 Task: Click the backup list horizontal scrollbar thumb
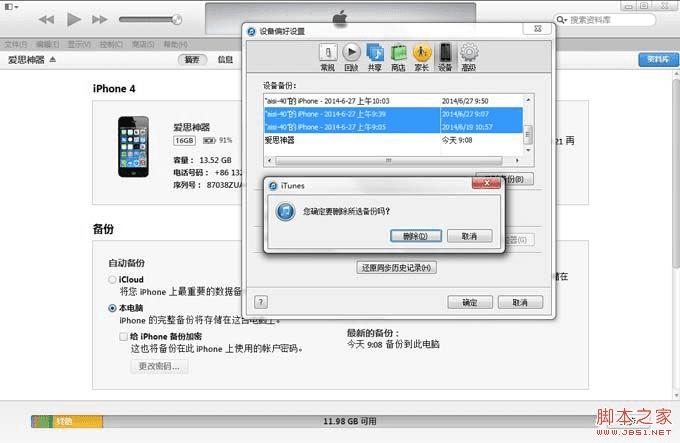click(x=389, y=160)
